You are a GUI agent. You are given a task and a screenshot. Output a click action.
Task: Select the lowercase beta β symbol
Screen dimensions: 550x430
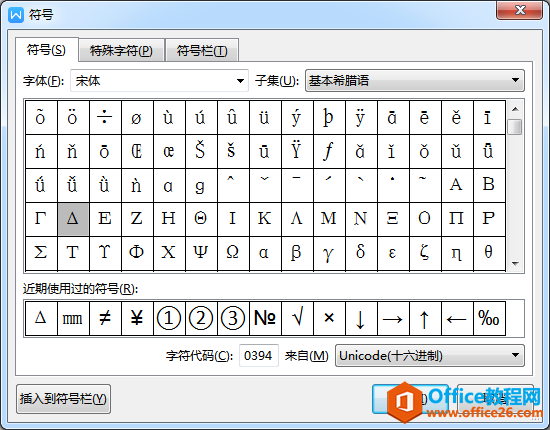pos(297,253)
